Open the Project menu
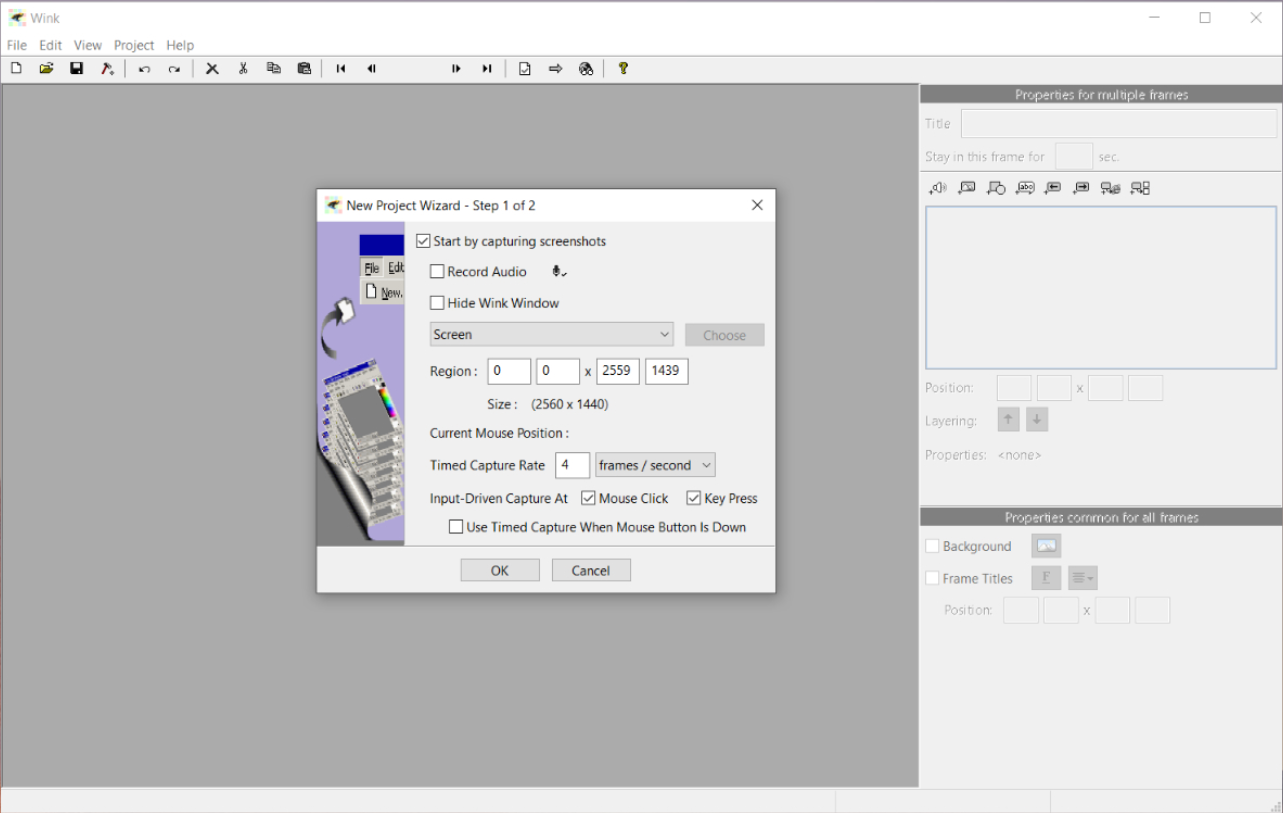 134,45
